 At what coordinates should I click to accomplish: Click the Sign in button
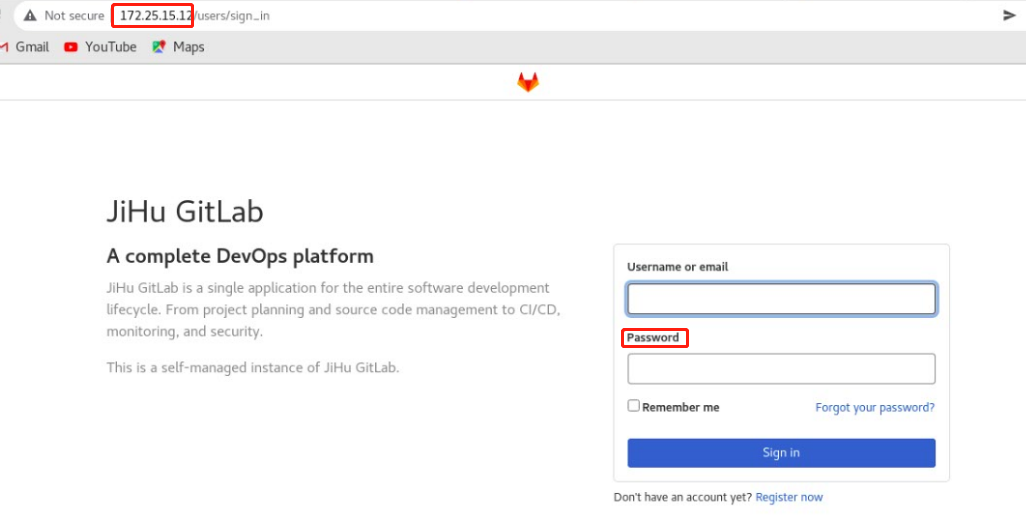click(781, 453)
